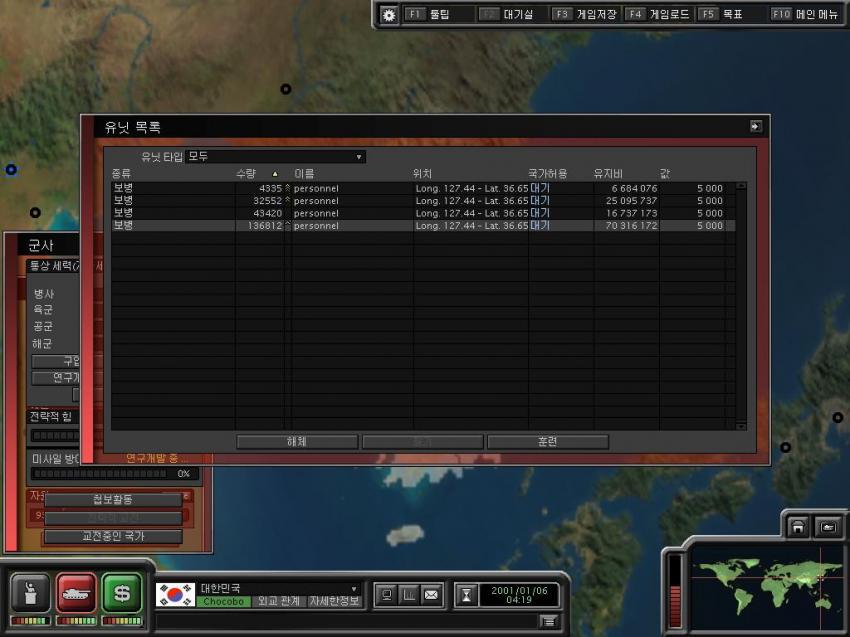Screen dimensions: 850x637
Task: Expand the unit row with quantity 4335
Action: coord(288,188)
